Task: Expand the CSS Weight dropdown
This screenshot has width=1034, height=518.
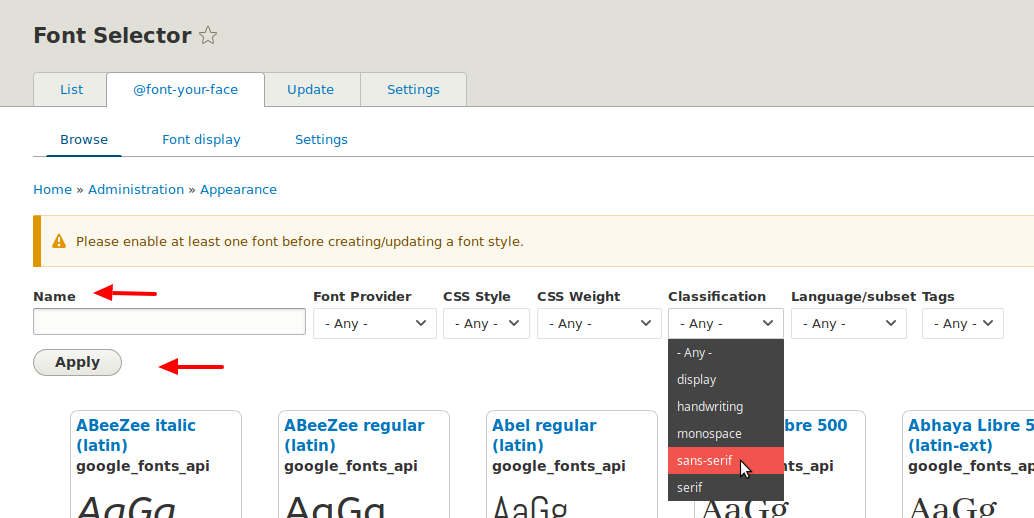Action: pyautogui.click(x=599, y=324)
